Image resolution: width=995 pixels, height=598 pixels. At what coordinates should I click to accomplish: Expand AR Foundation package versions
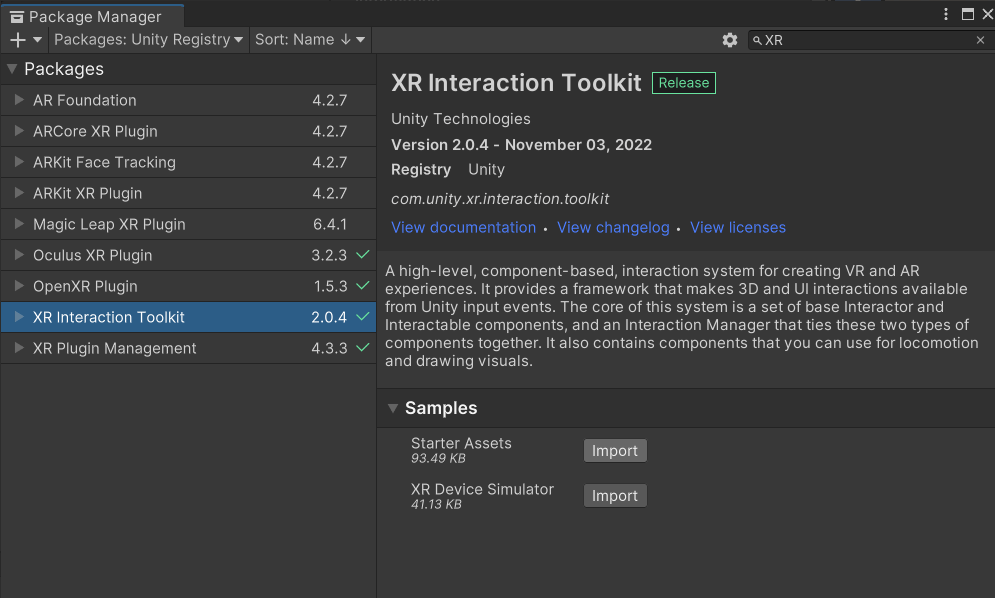pyautogui.click(x=19, y=100)
